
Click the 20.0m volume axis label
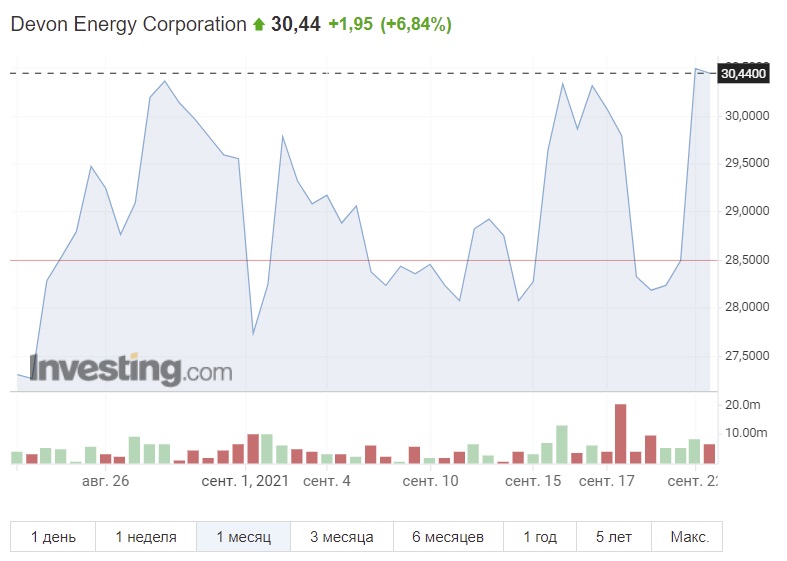[x=742, y=405]
